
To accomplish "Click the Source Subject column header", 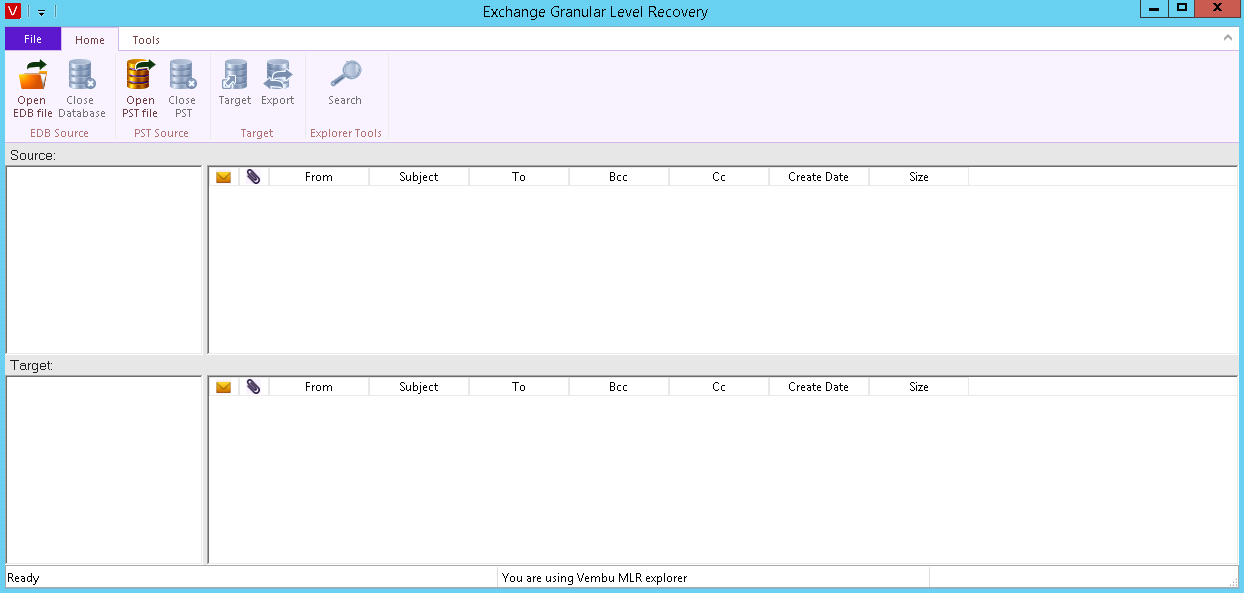I will tap(419, 177).
